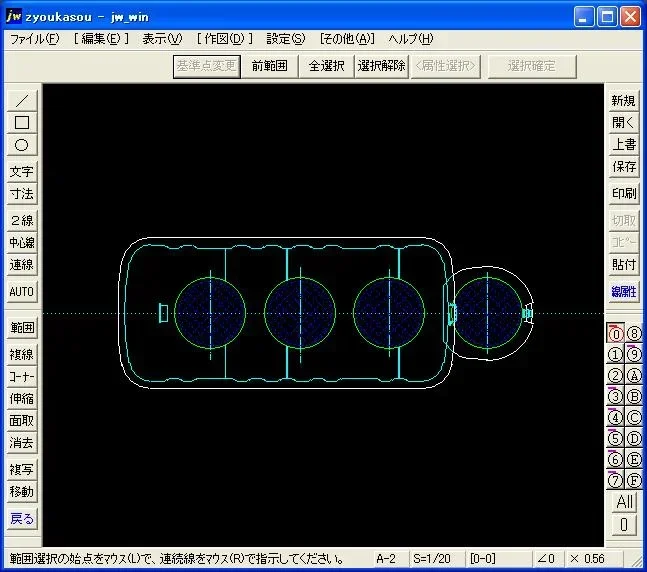Open the ファイル(F) menu

pos(35,39)
